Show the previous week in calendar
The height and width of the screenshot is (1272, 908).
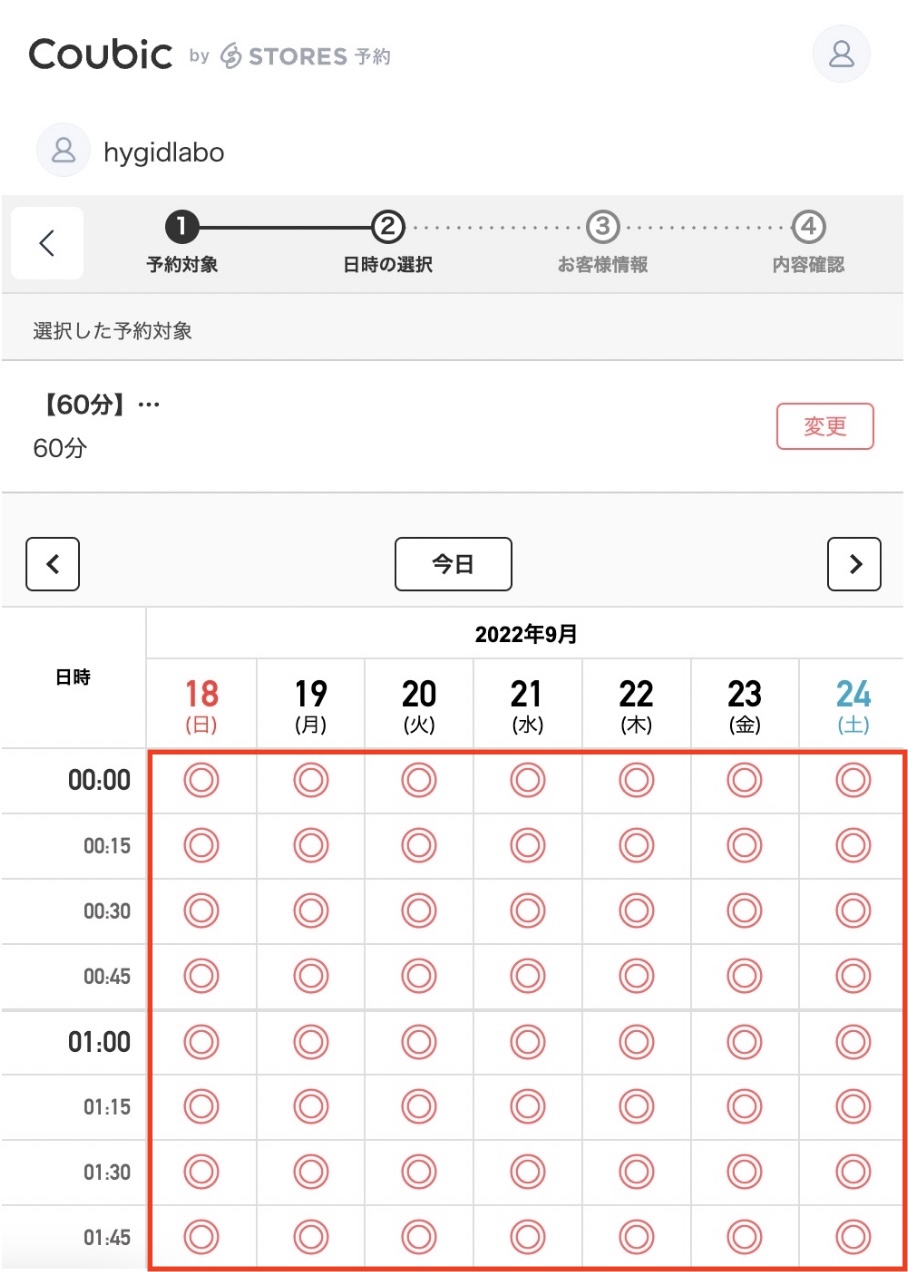tap(53, 564)
